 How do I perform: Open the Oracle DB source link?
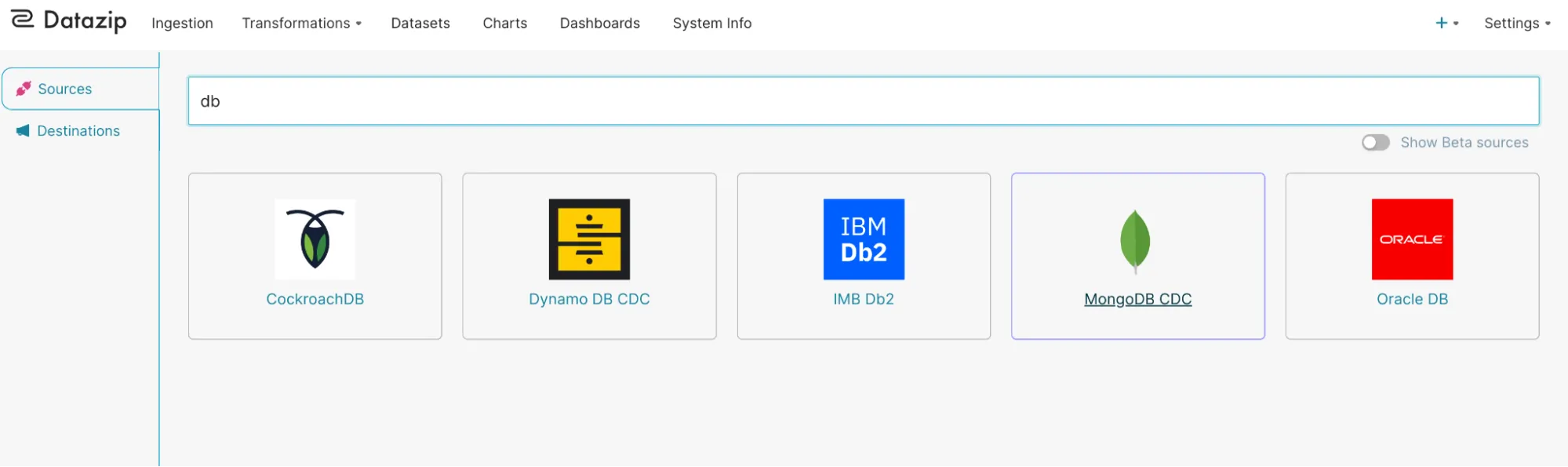click(1412, 299)
